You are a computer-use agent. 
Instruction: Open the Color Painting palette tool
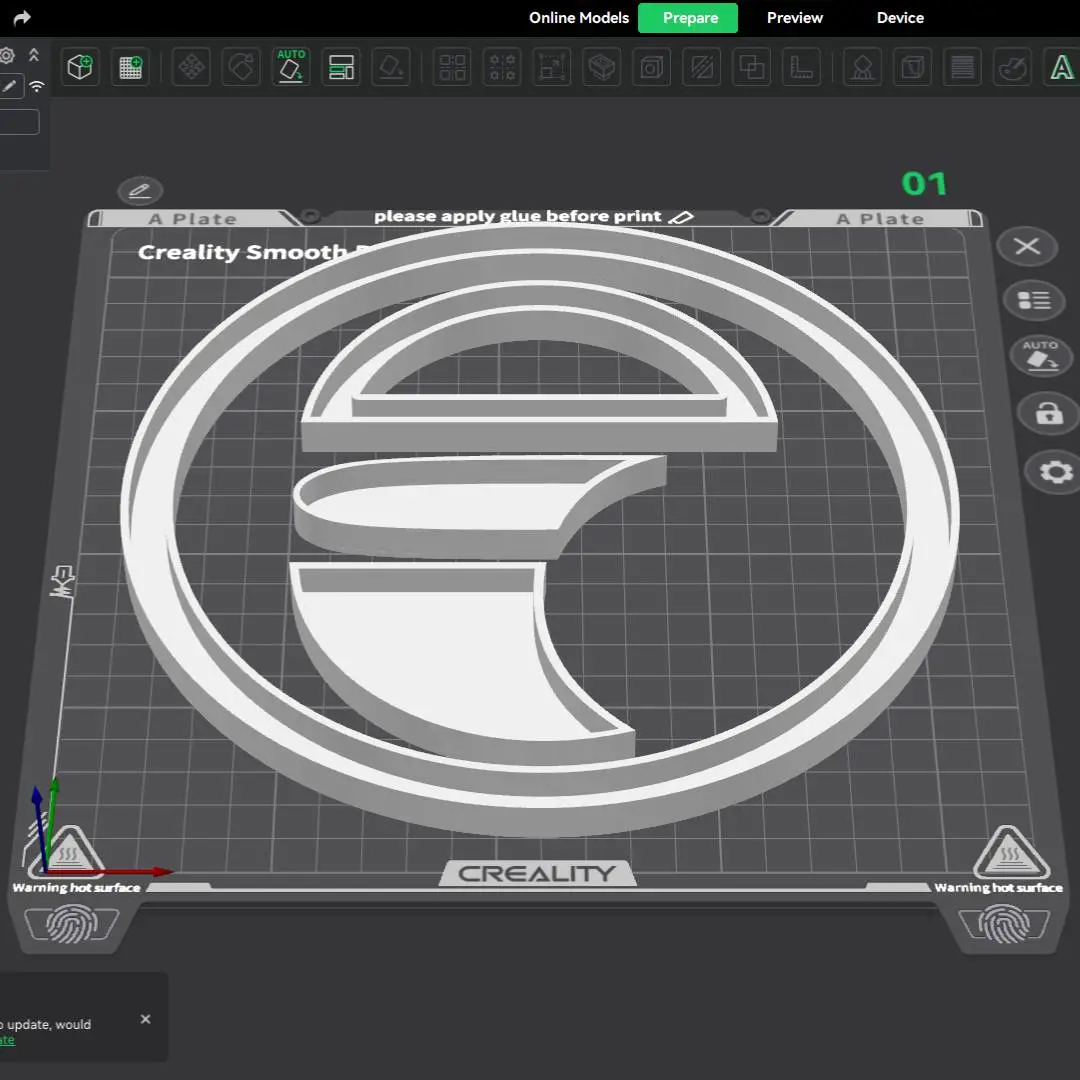tap(1012, 67)
